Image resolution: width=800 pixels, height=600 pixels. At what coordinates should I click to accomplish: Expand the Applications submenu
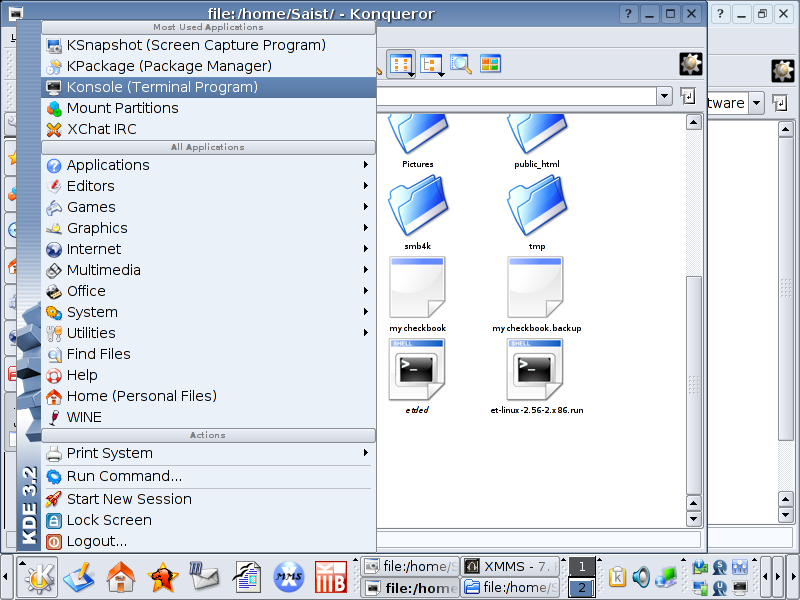108,165
